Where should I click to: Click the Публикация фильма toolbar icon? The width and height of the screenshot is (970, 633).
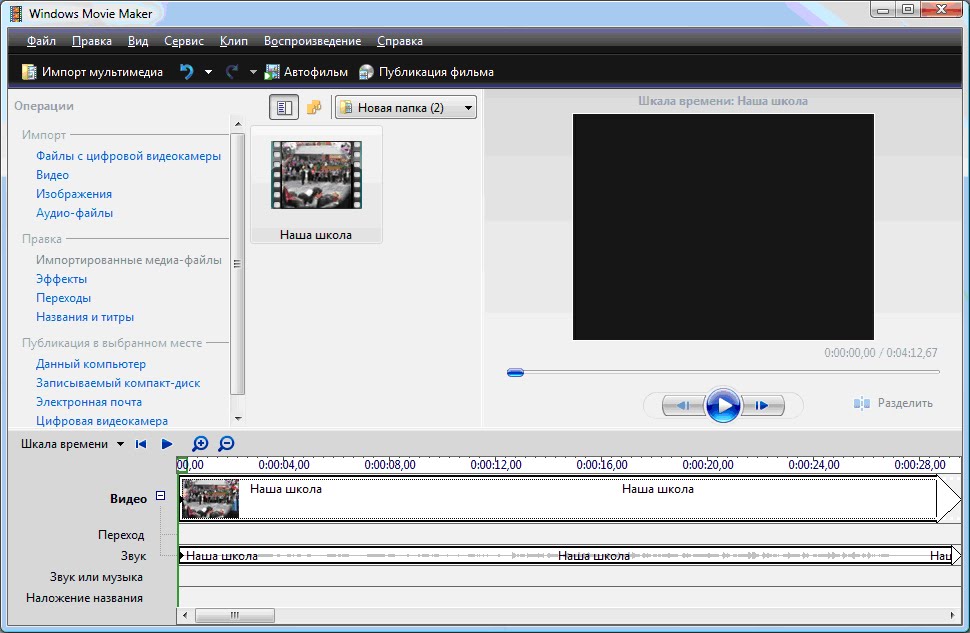point(366,72)
